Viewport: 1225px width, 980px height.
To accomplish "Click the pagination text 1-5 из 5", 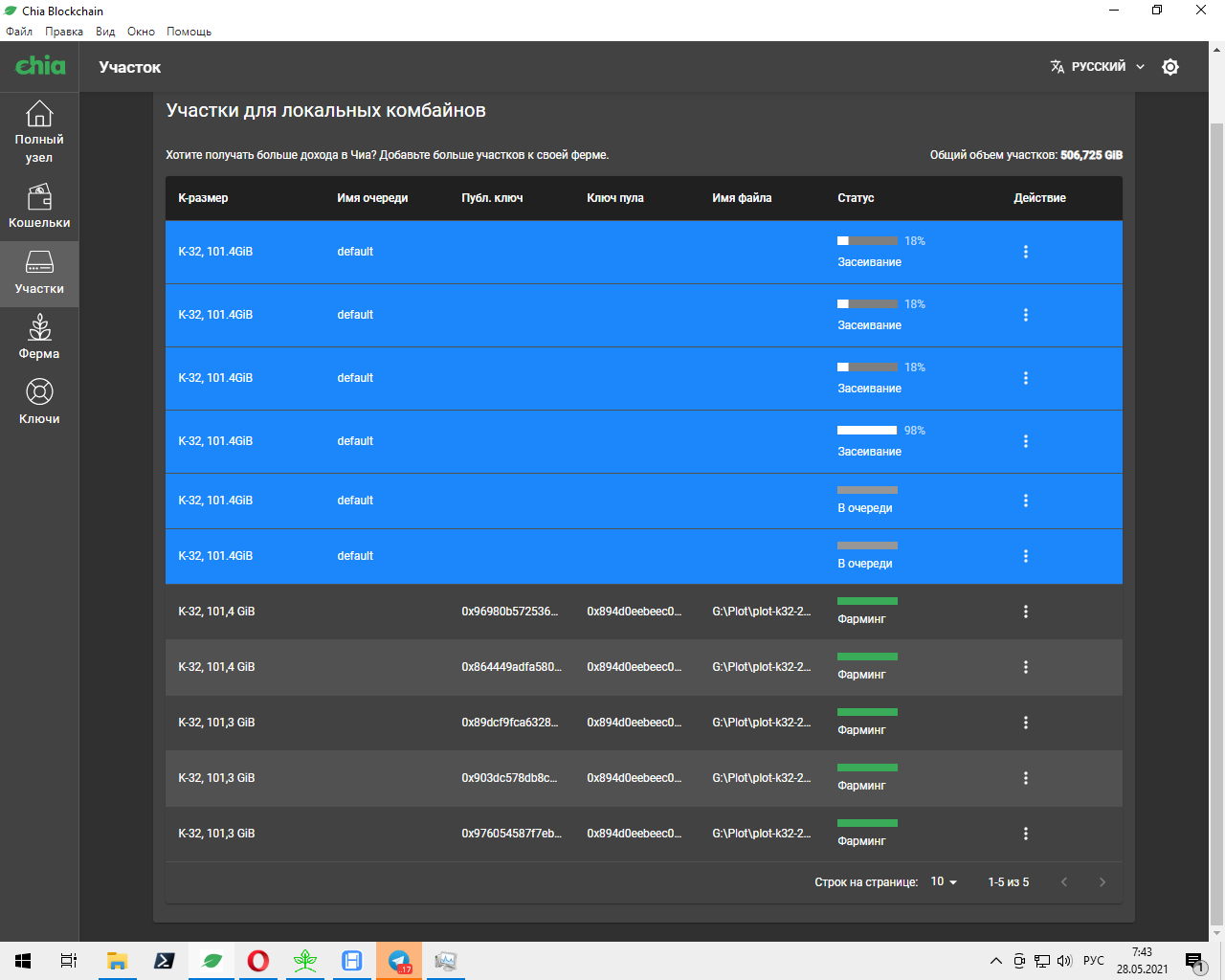I will pos(1009,882).
